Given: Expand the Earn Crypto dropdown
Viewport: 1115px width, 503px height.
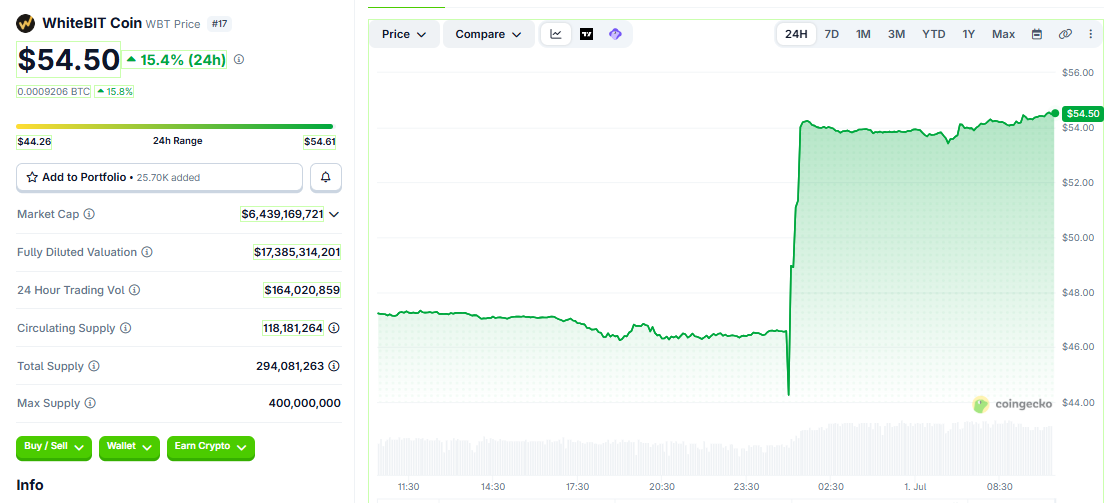Looking at the screenshot, I should (x=210, y=448).
